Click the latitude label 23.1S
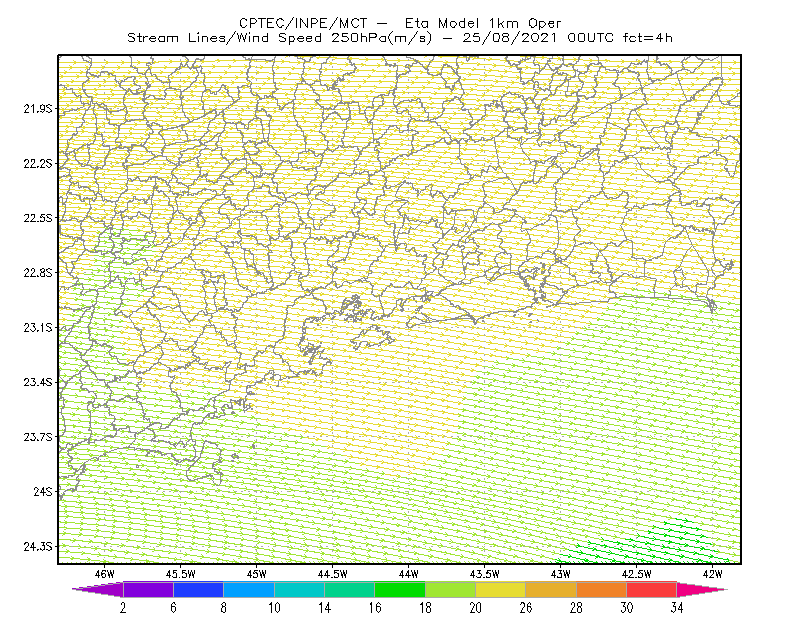This screenshot has height=618, width=800. click(x=37, y=327)
